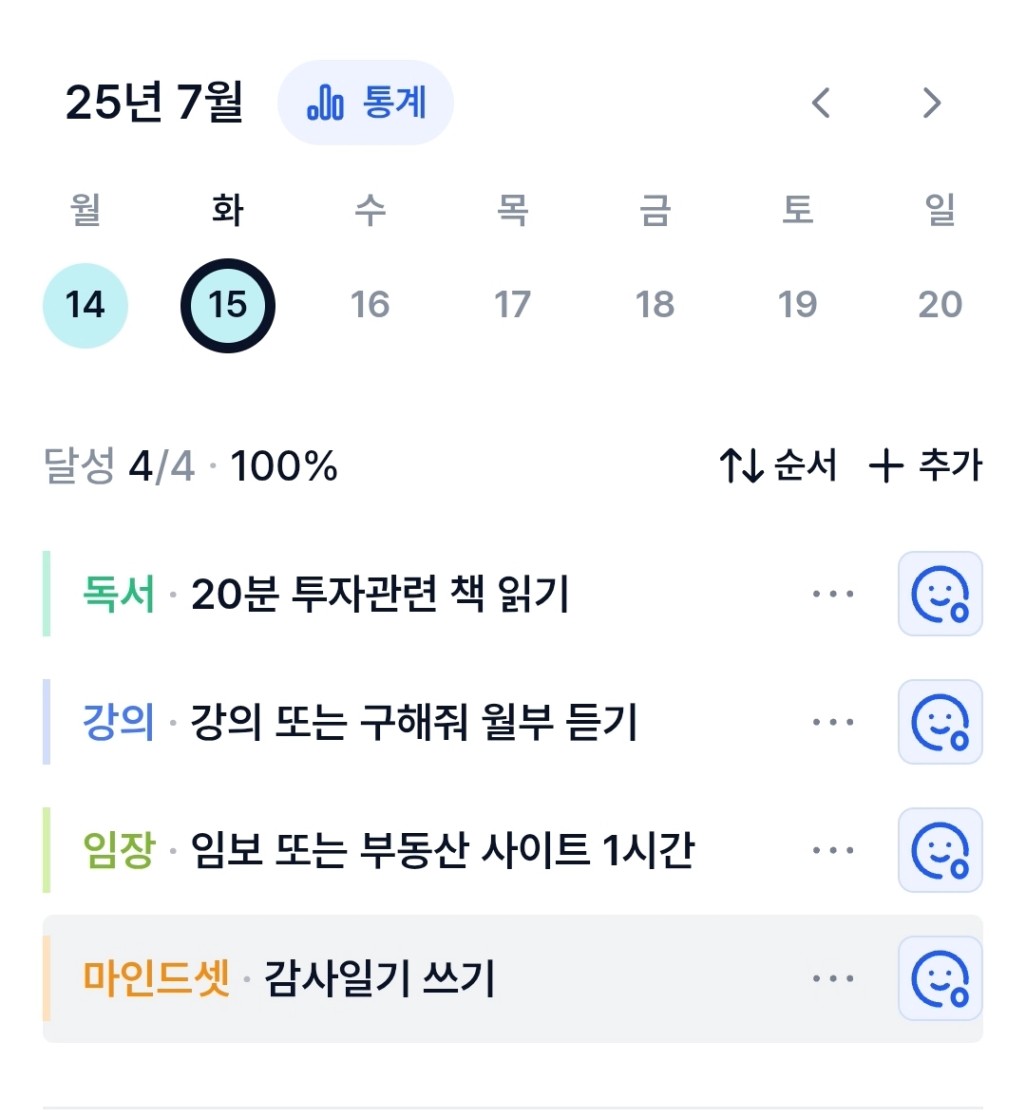Open three-dot menu for 강의 habit
The height and width of the screenshot is (1117, 1026).
(833, 722)
